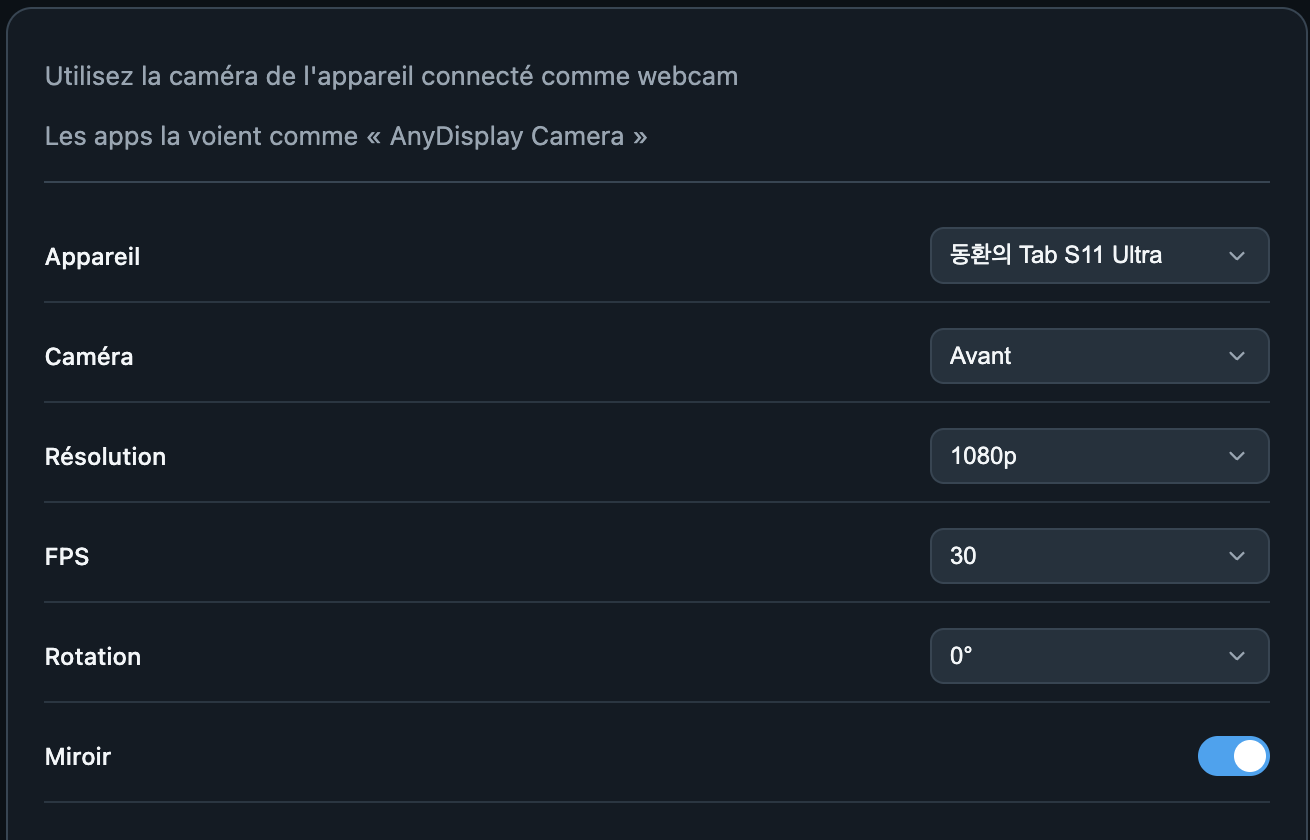1310x840 pixels.
Task: Open the Appareil device dropdown
Action: pos(1100,256)
